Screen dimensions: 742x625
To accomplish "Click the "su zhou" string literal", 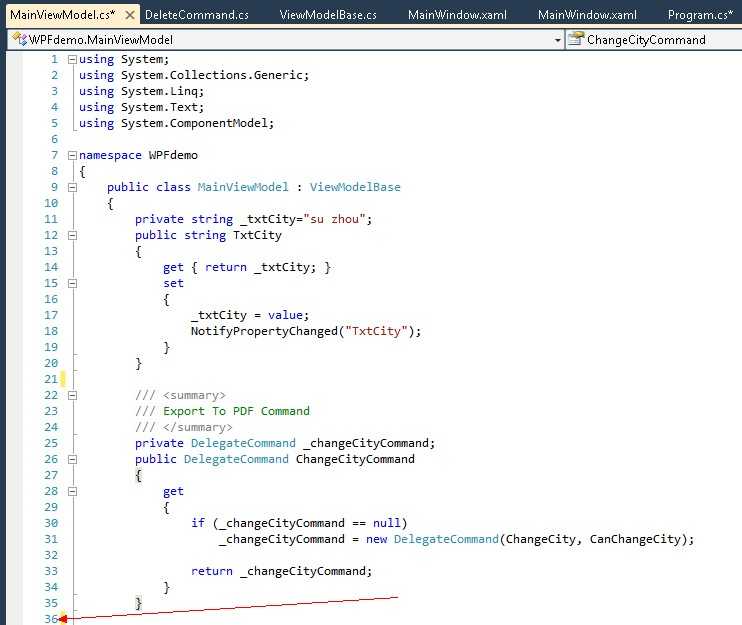I will click(334, 219).
